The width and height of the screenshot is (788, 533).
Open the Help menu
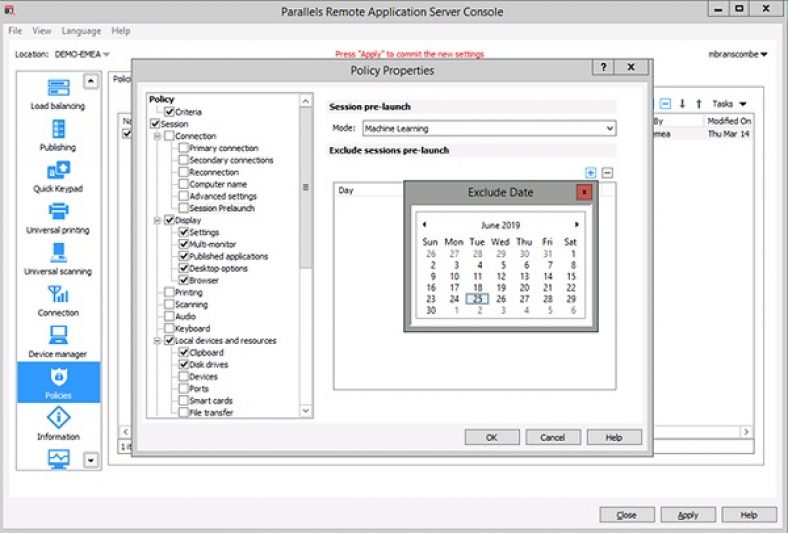pyautogui.click(x=121, y=31)
